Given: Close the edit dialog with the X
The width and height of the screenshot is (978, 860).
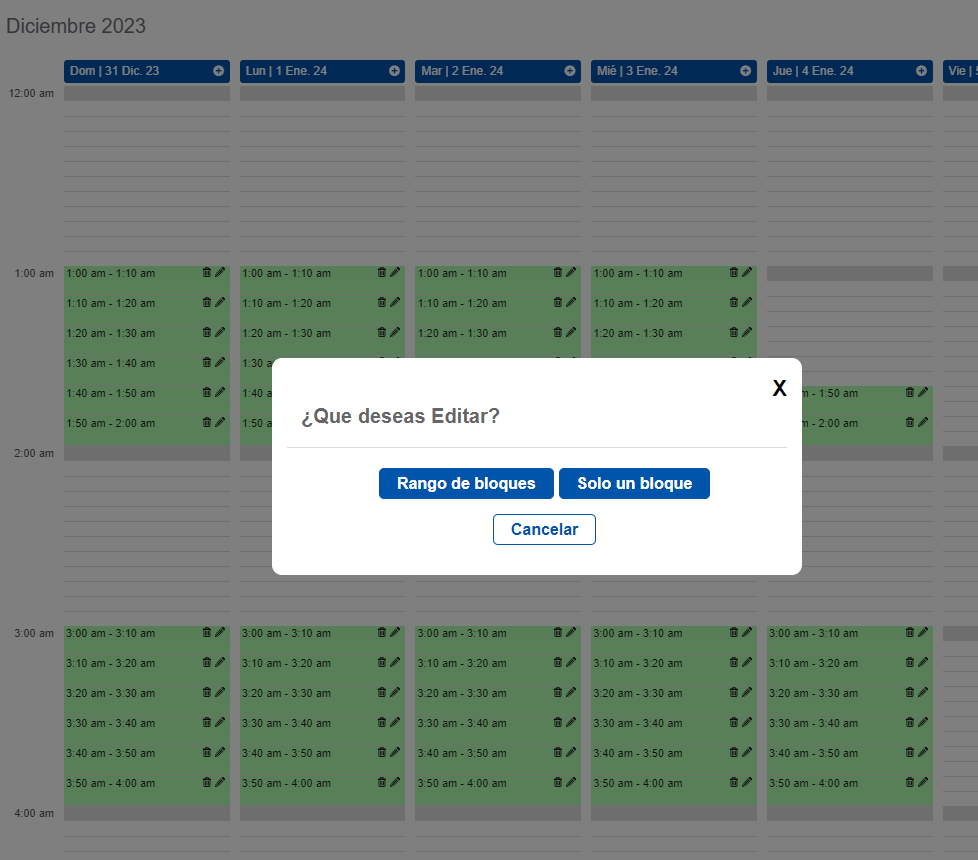Looking at the screenshot, I should coord(779,388).
